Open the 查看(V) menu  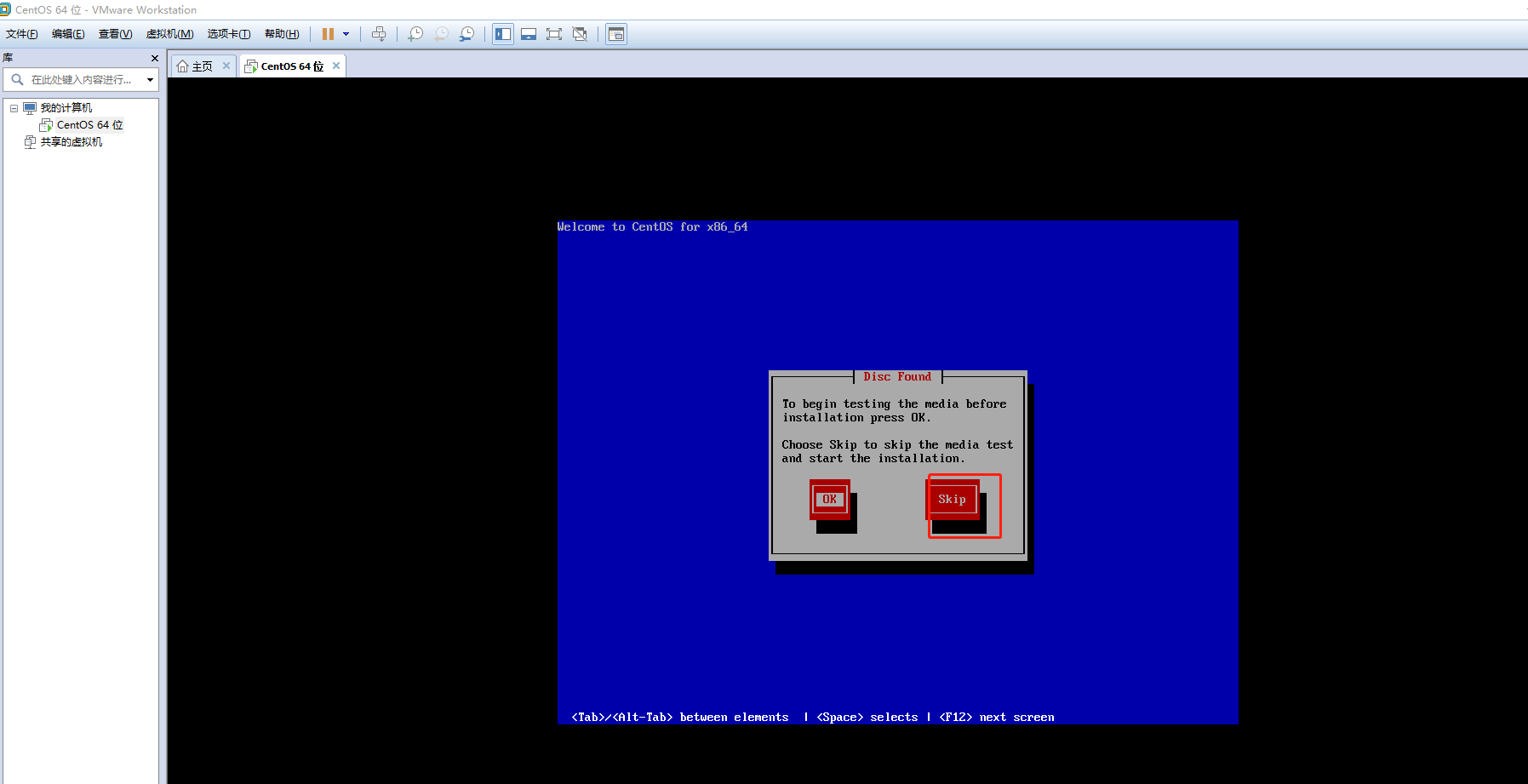[x=115, y=34]
